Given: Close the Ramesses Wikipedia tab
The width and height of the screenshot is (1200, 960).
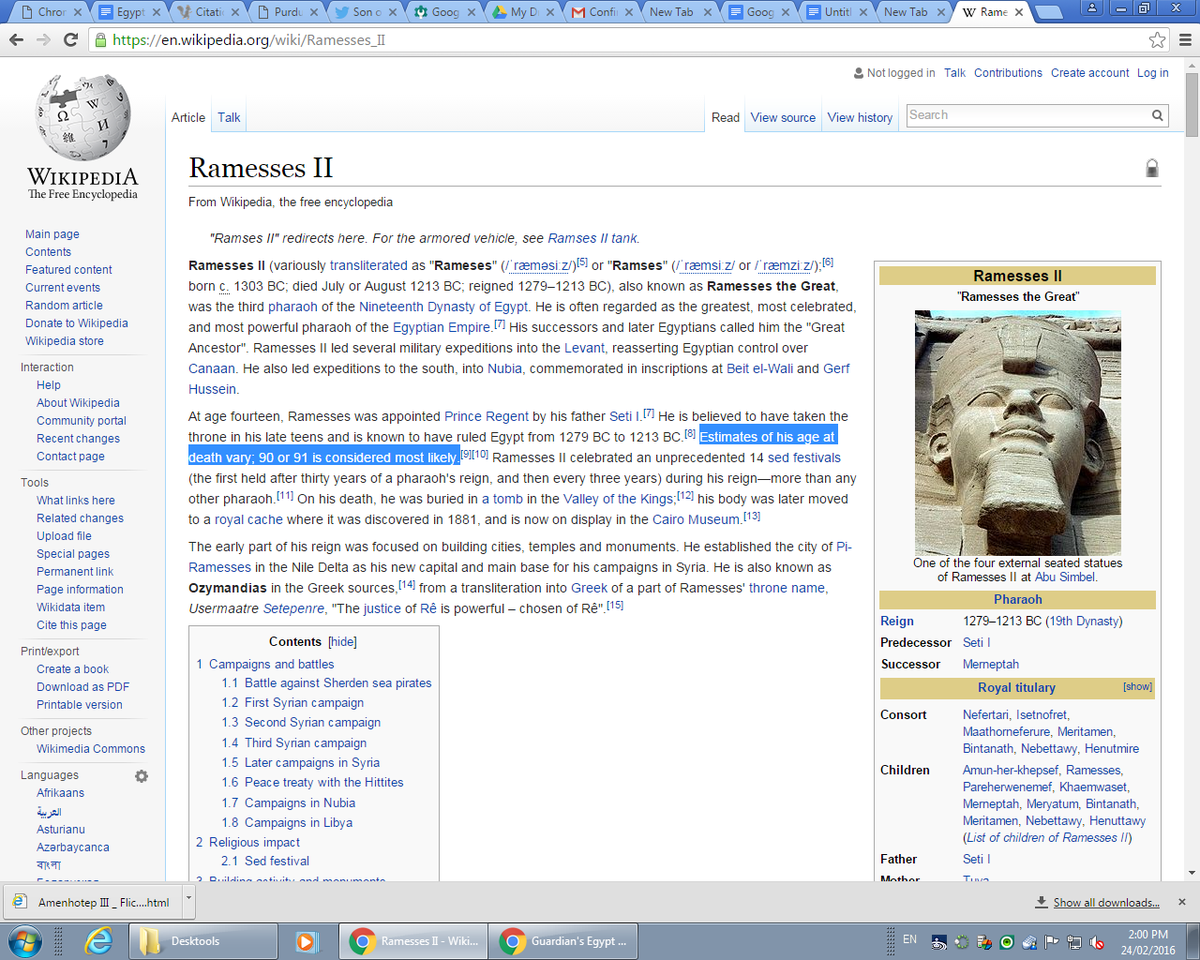Looking at the screenshot, I should 1019,12.
